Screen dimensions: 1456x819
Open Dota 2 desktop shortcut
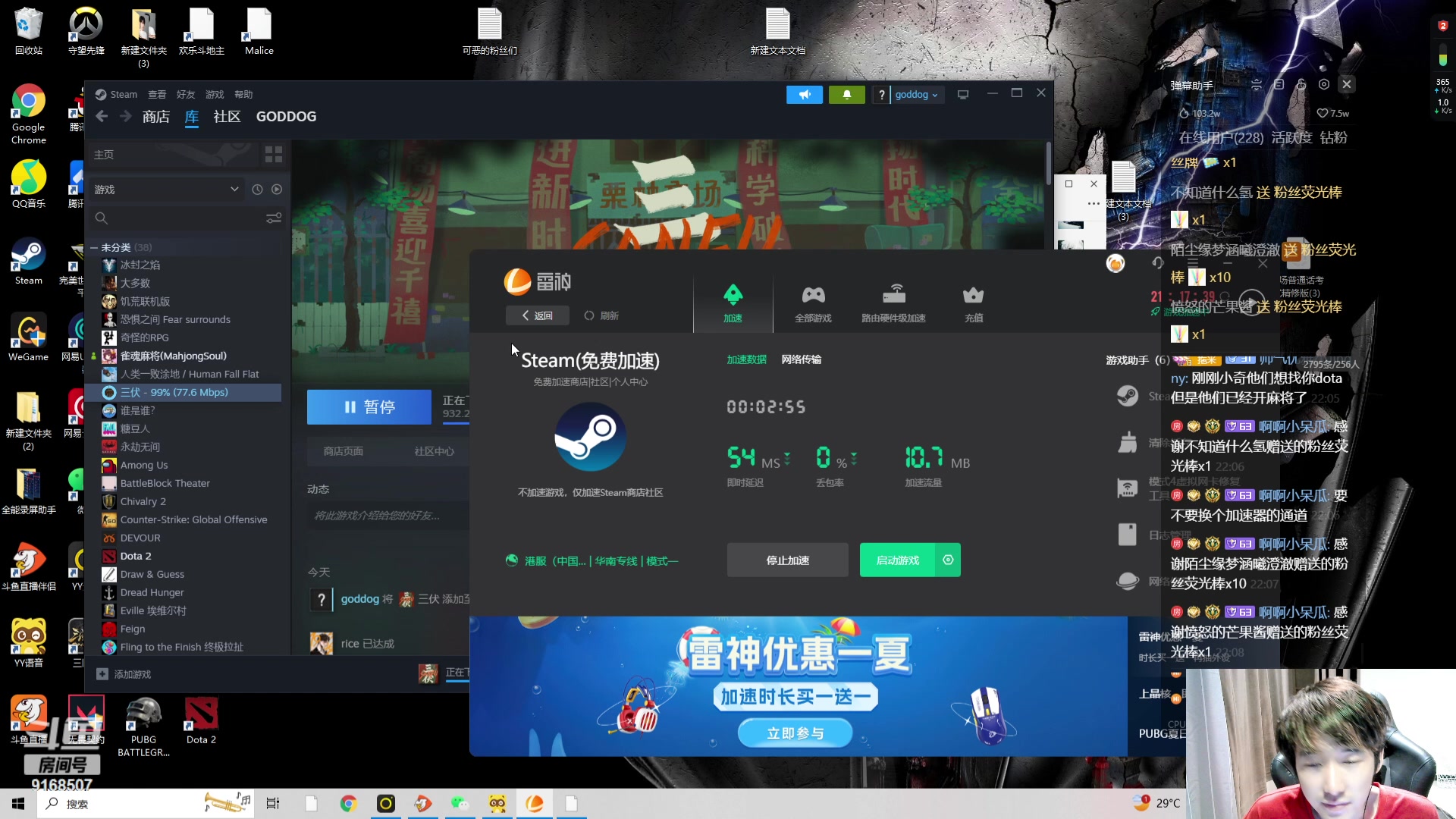click(201, 721)
